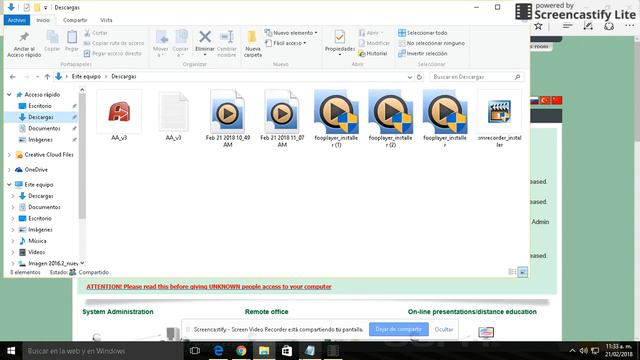640x360 pixels.
Task: Select Feb 21 2018 10_49 AM video
Action: (x=228, y=119)
